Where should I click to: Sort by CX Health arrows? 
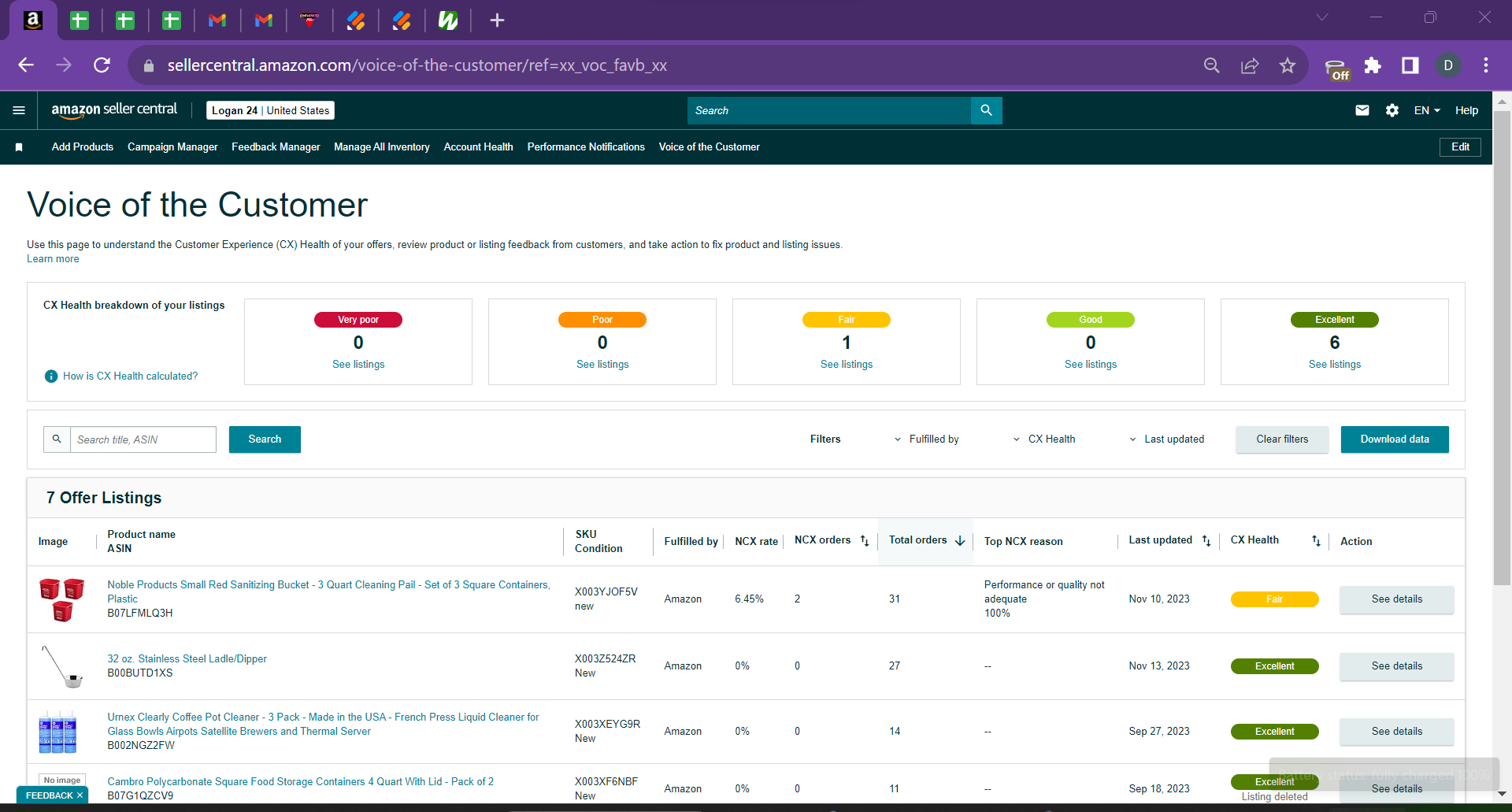pyautogui.click(x=1316, y=541)
